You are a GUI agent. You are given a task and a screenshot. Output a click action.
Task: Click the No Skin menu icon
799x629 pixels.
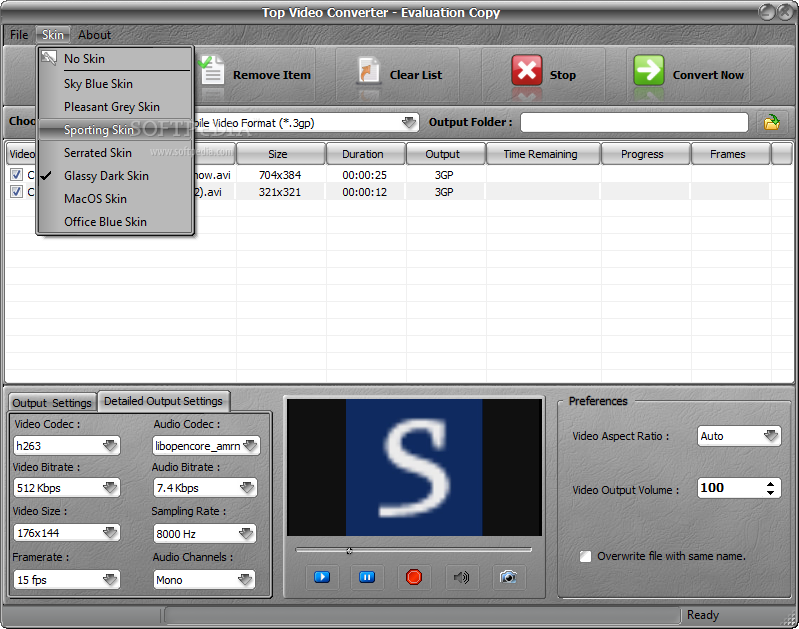click(49, 58)
